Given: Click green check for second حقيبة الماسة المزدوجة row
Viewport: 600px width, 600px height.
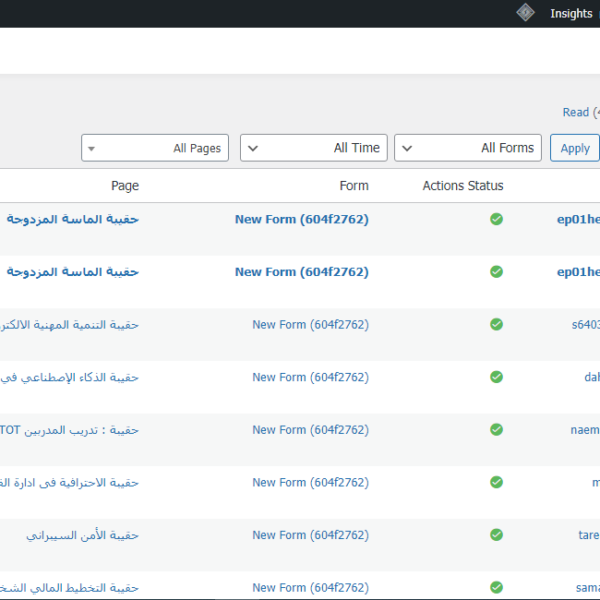Looking at the screenshot, I should (x=496, y=272).
